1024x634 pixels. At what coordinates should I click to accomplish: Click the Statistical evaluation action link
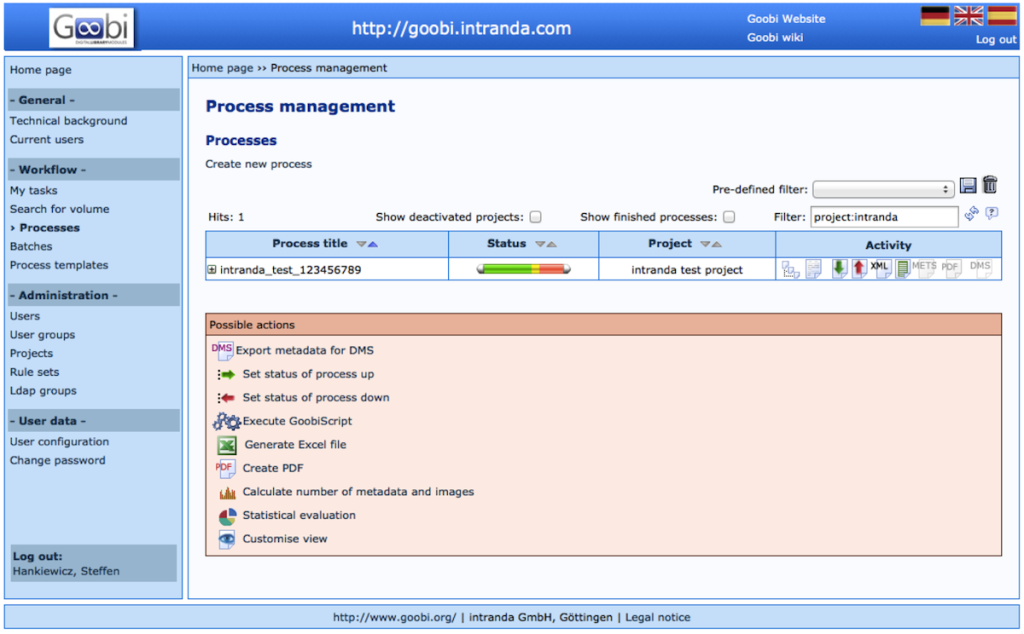pos(299,515)
